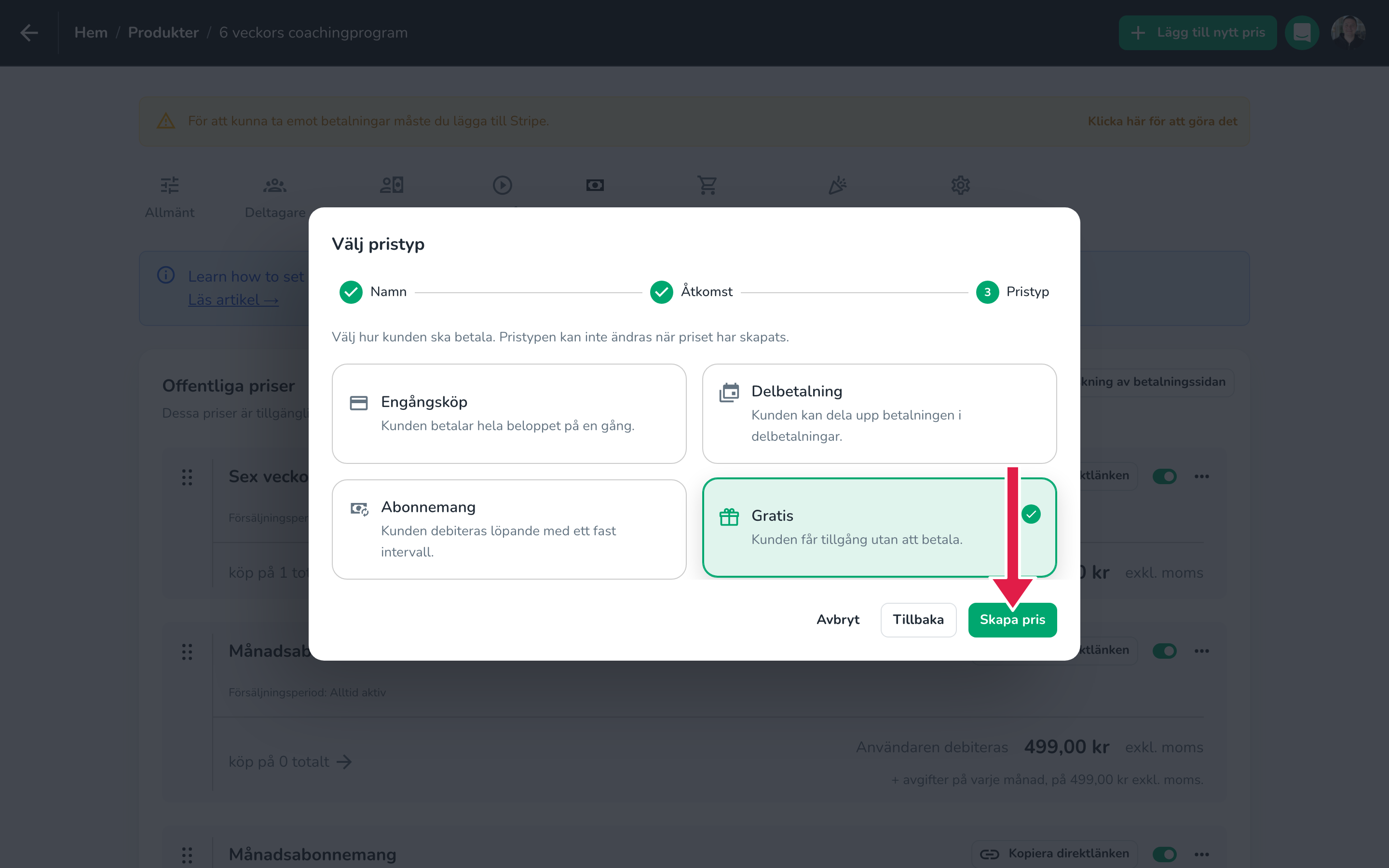The image size is (1389, 868).
Task: Click the Välj pristyp dialog heading
Action: pos(378,244)
